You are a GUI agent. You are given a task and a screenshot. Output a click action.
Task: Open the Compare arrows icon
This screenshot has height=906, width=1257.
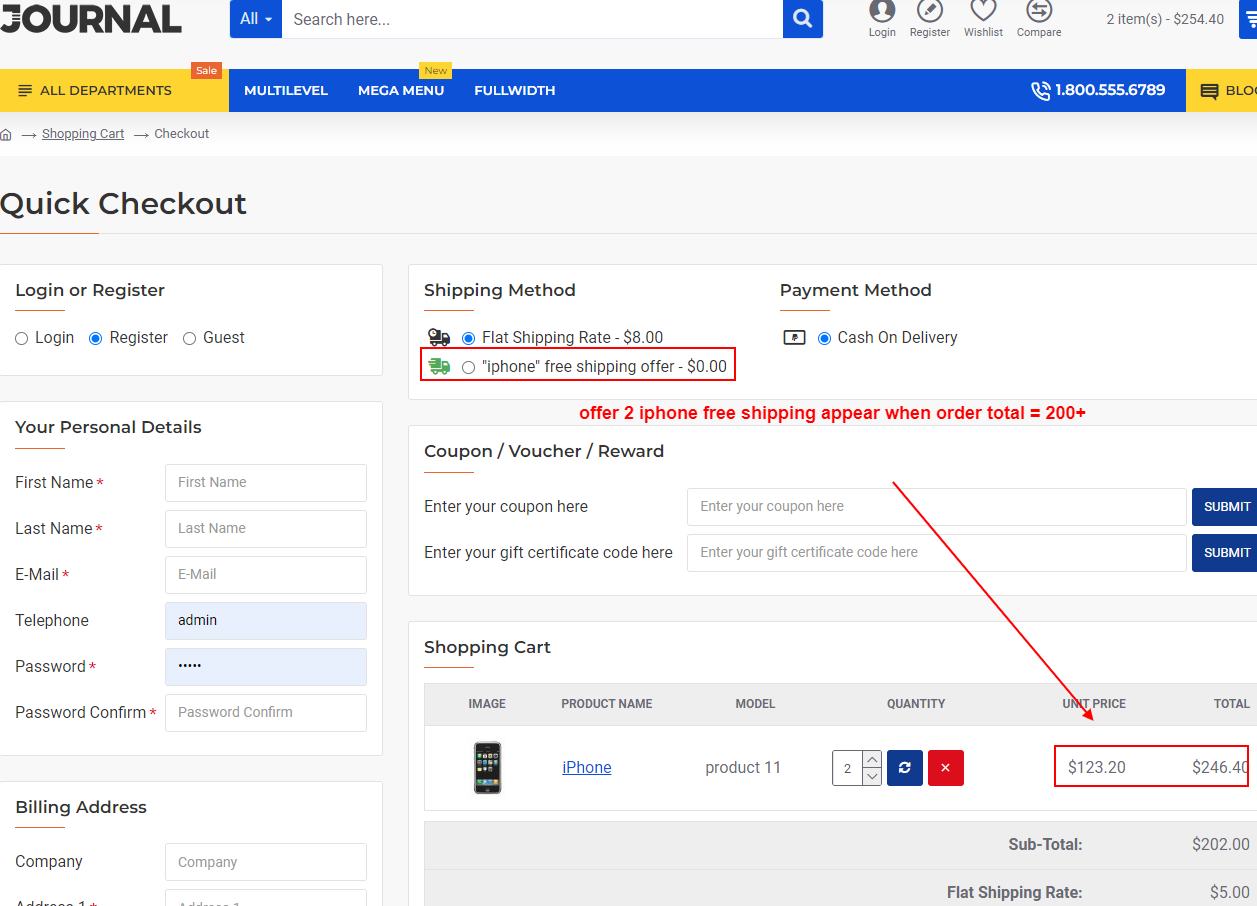(x=1039, y=10)
